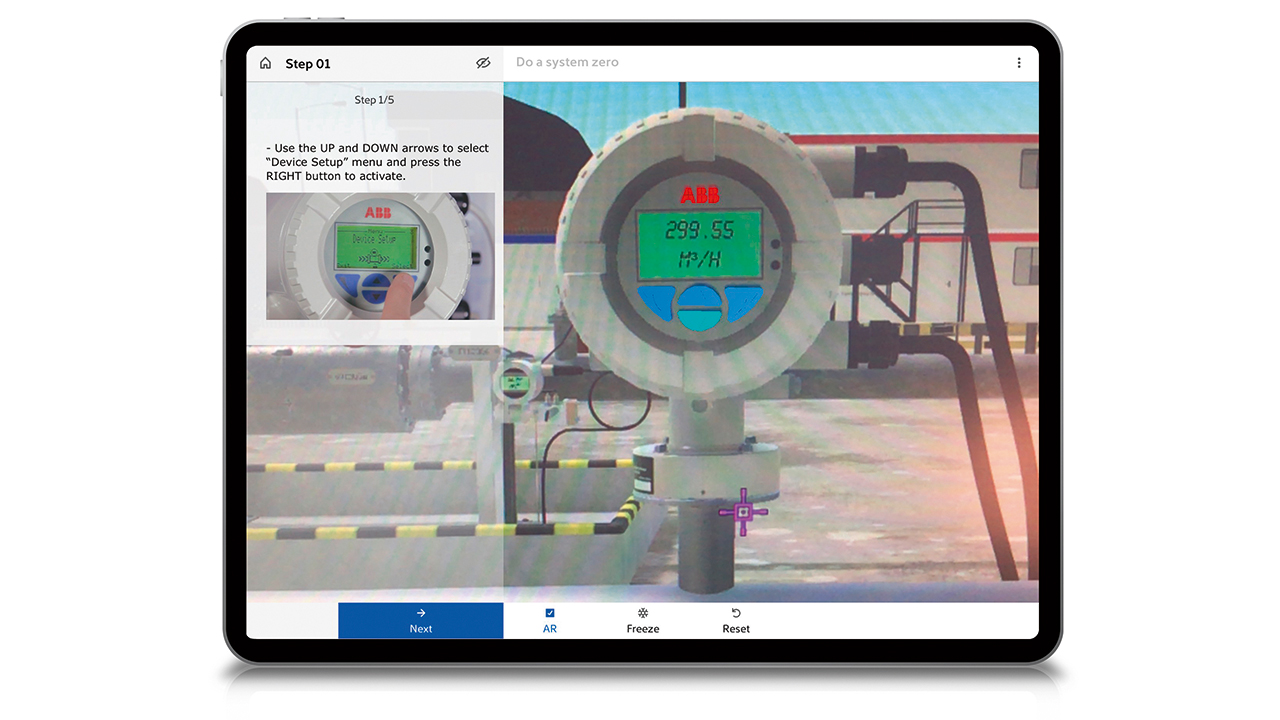Go to the home screen via house icon
The width and height of the screenshot is (1280, 720).
point(265,63)
